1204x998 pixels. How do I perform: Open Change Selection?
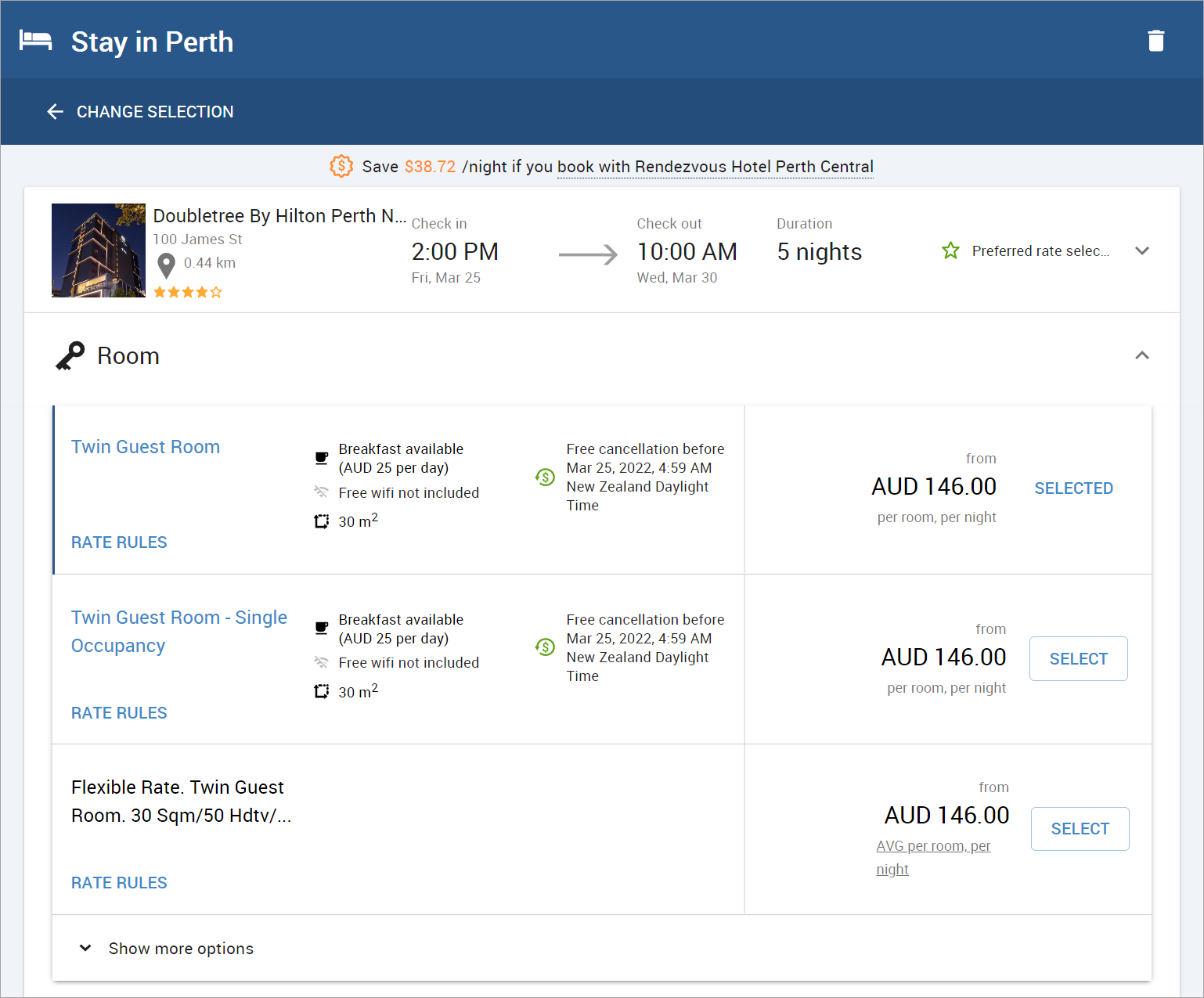click(x=140, y=112)
